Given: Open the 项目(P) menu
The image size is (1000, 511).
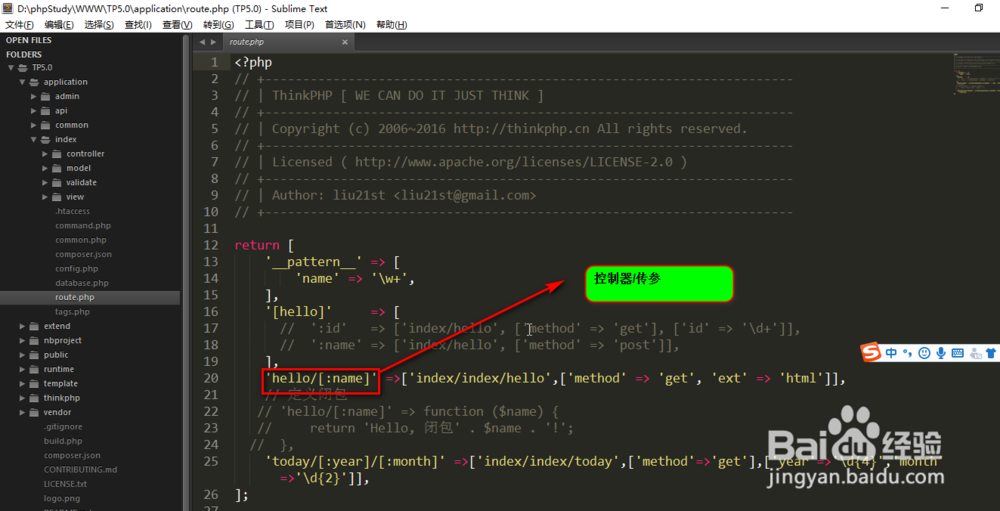Looking at the screenshot, I should (x=299, y=25).
